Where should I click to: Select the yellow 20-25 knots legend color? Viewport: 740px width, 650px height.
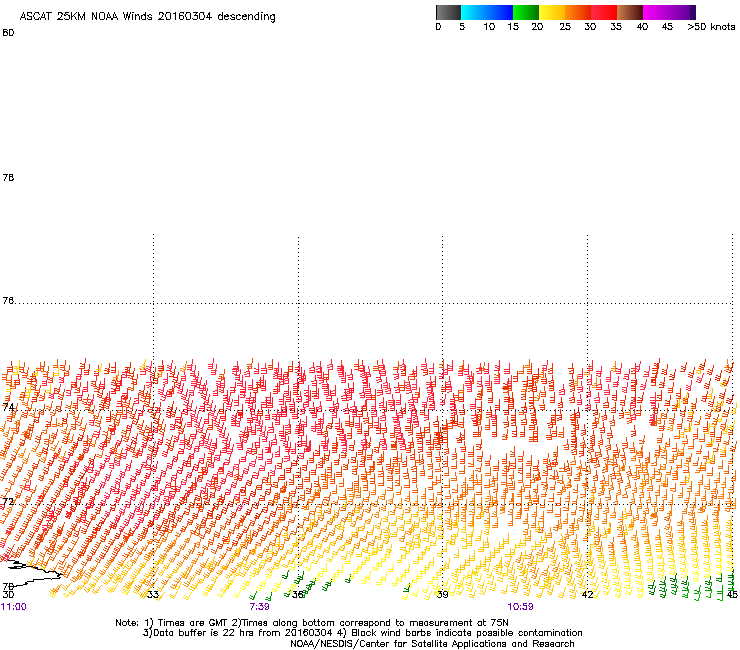[x=552, y=12]
